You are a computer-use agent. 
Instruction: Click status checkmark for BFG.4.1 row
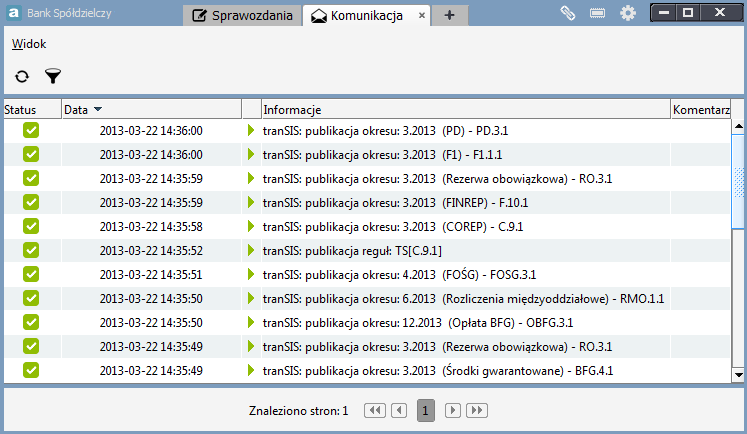coord(31,370)
